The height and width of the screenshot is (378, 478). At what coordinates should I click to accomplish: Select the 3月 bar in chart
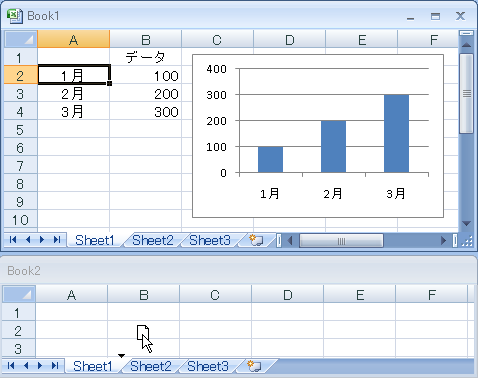pos(396,133)
